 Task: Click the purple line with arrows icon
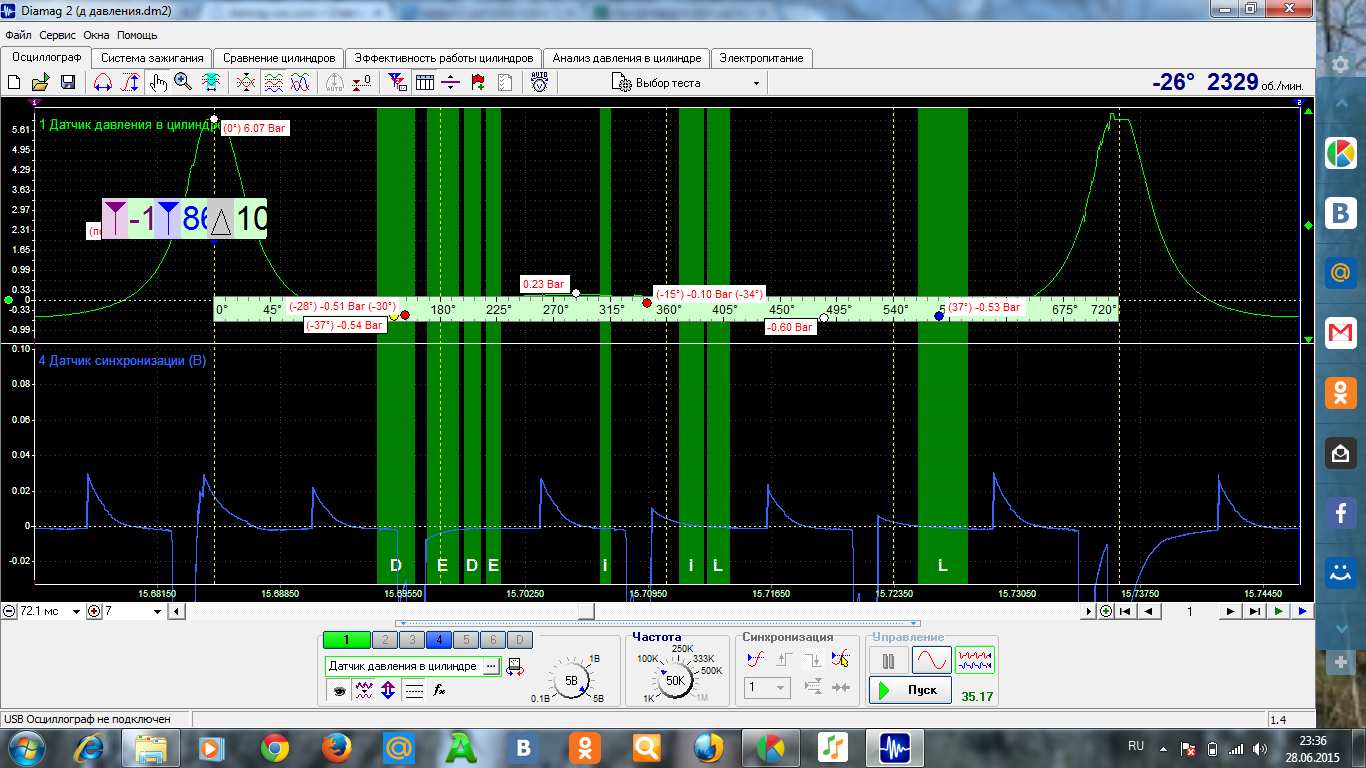[451, 83]
